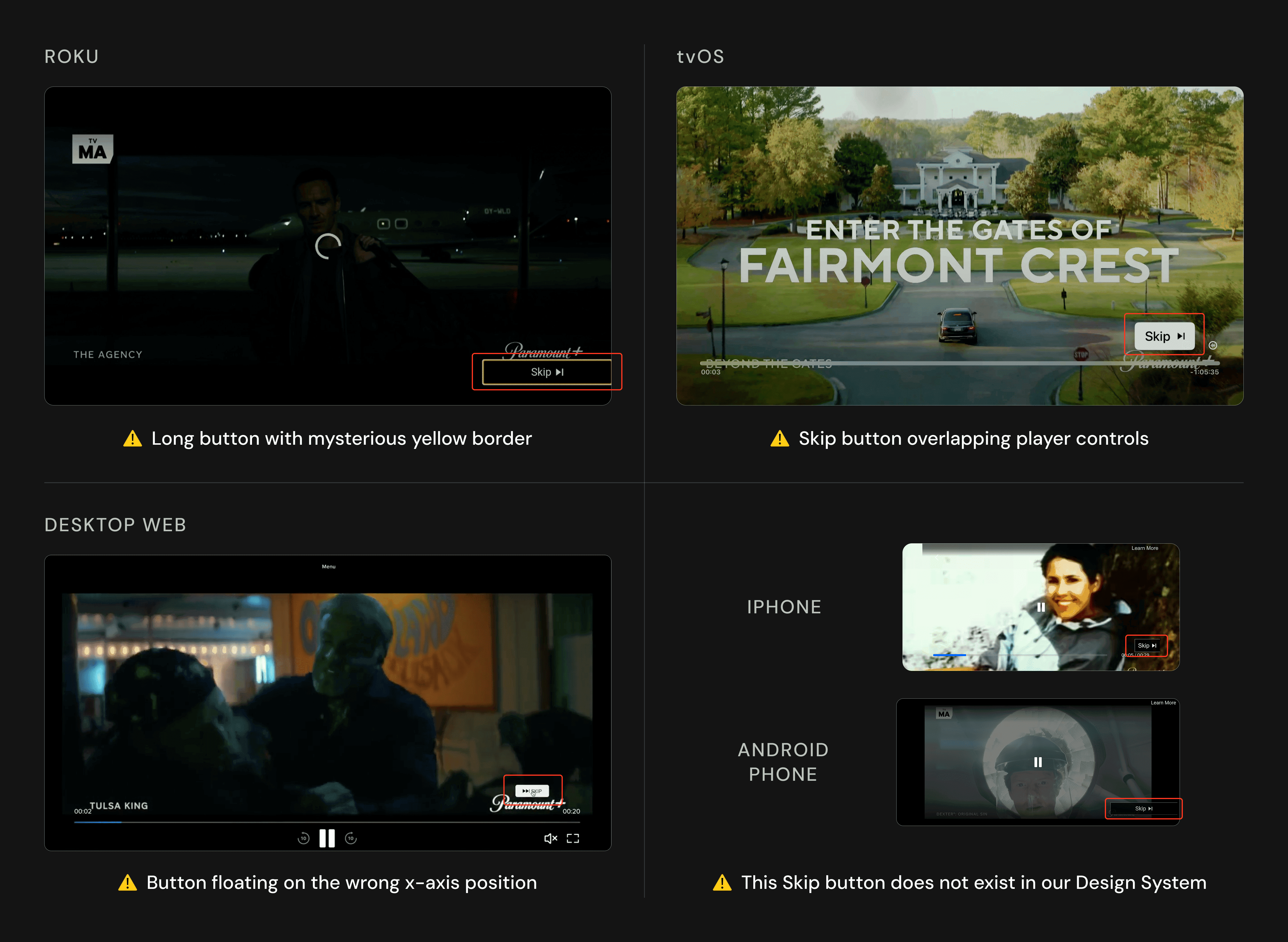Click the tvOS scrubber progress bar
Viewport: 1288px width, 942px height.
958,363
